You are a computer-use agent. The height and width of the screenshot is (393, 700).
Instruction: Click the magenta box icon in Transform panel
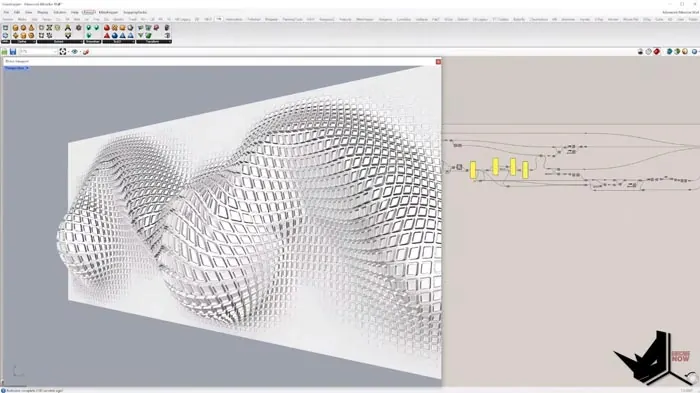[x=156, y=28]
